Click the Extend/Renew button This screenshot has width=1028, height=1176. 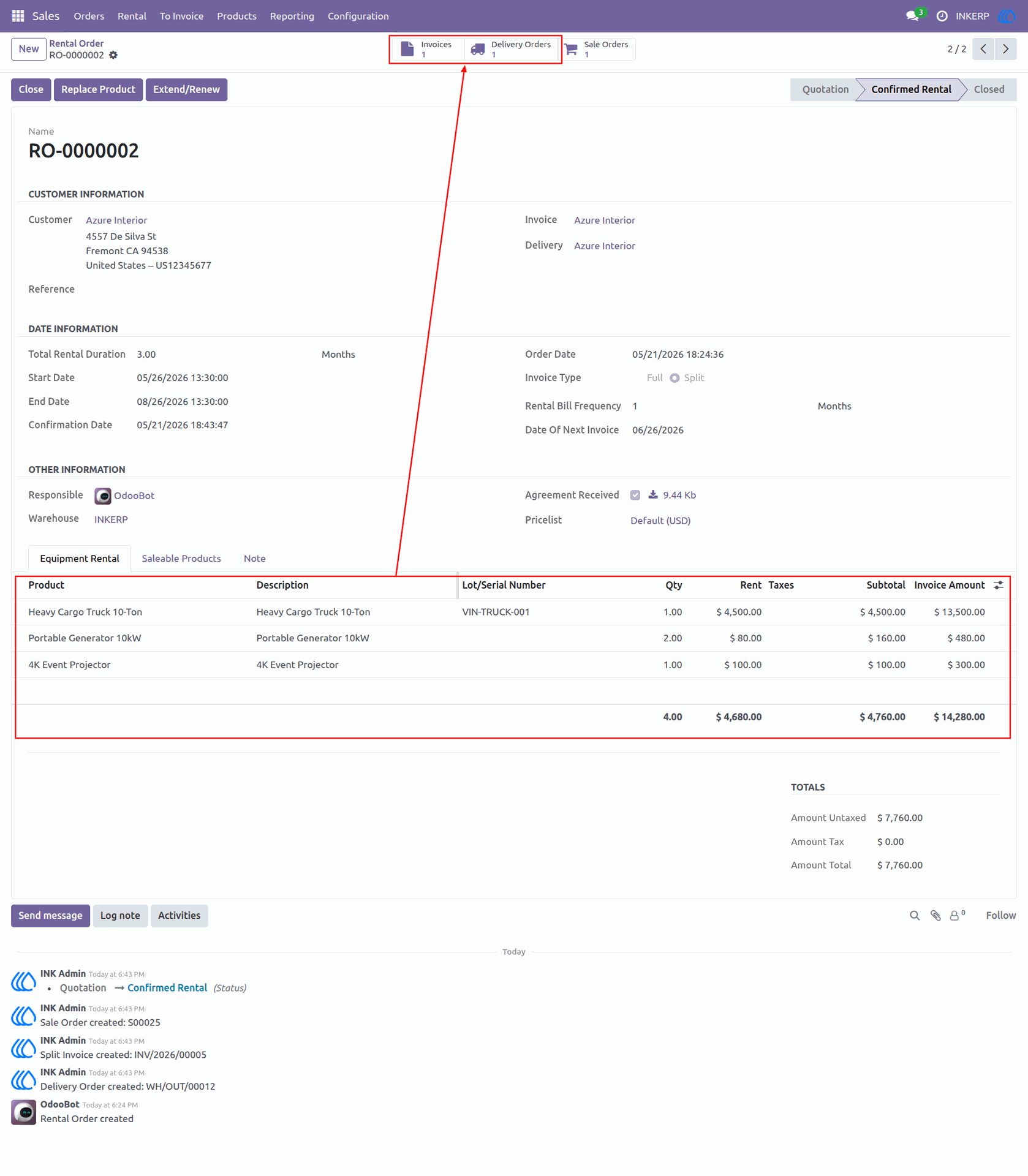pyautogui.click(x=186, y=89)
